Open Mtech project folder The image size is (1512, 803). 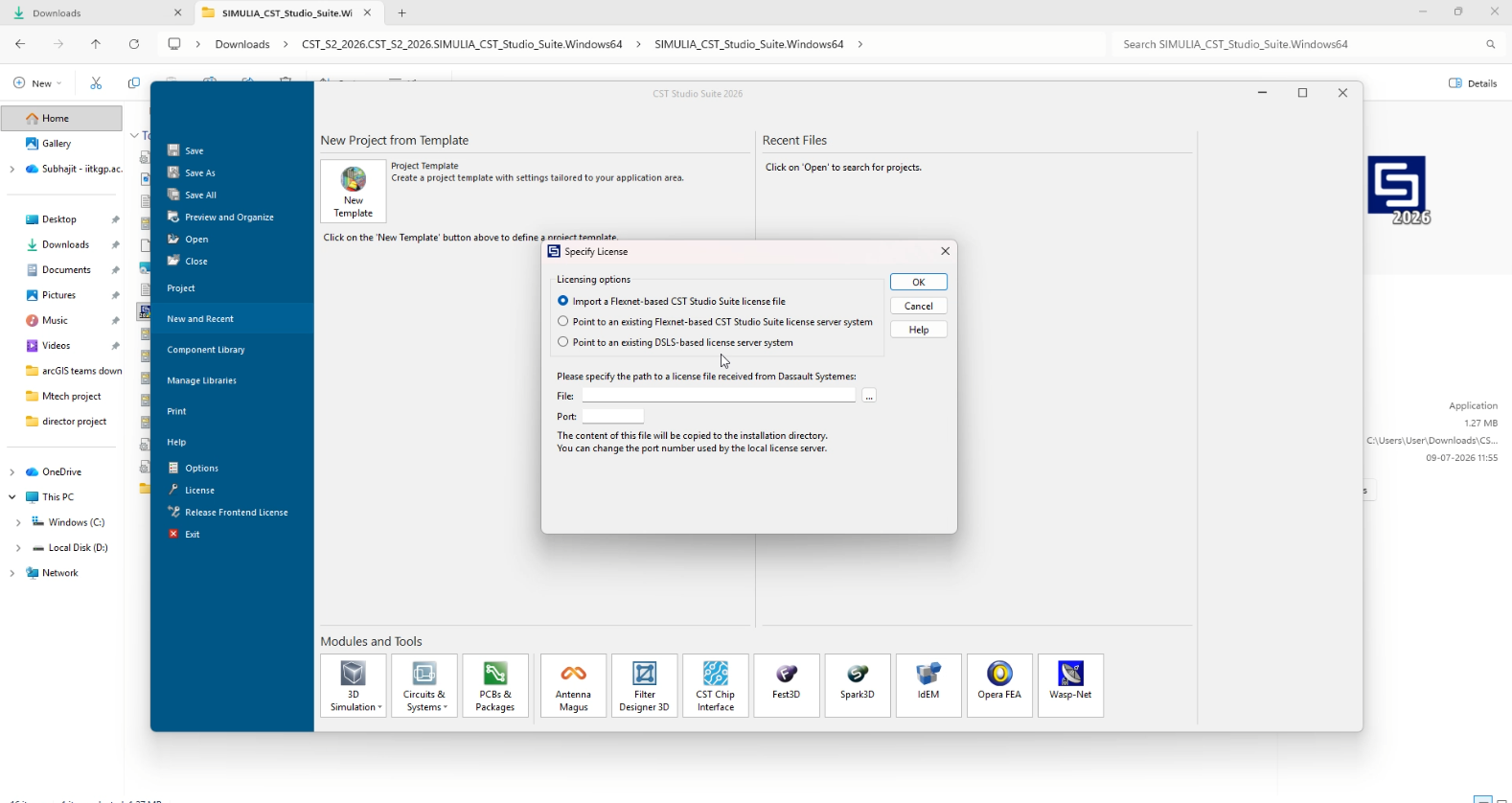pyautogui.click(x=61, y=396)
